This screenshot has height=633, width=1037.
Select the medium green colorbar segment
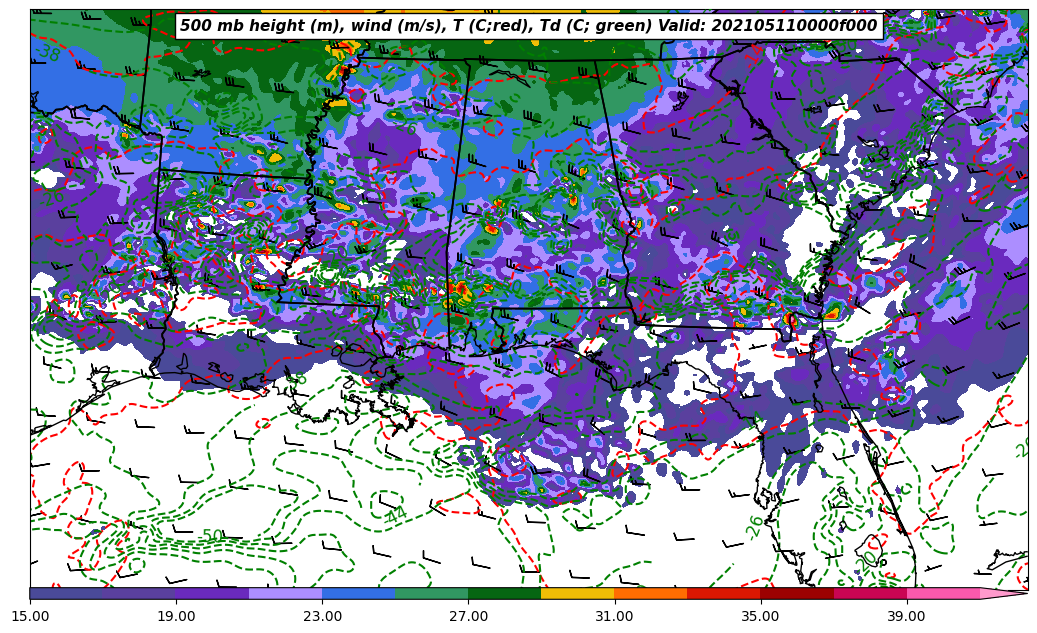432,593
